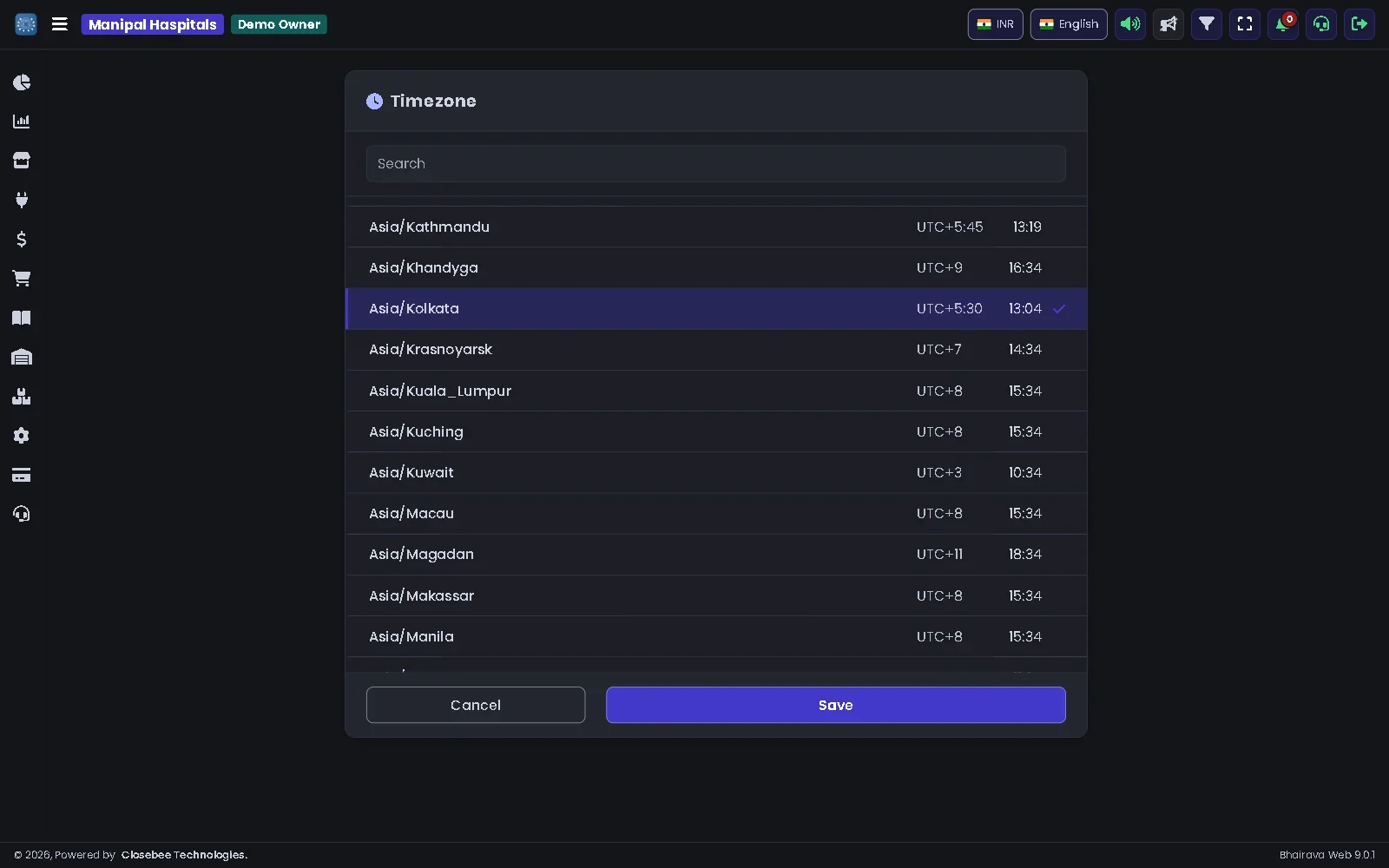Image resolution: width=1389 pixels, height=868 pixels.
Task: Select Asia/Macau in the list
Action: point(716,514)
